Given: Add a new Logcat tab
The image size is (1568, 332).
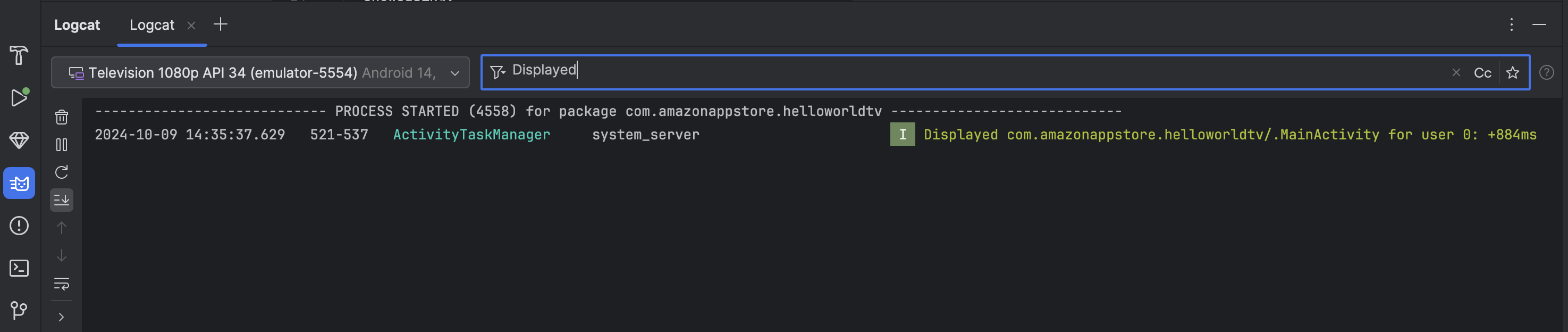Looking at the screenshot, I should 221,24.
